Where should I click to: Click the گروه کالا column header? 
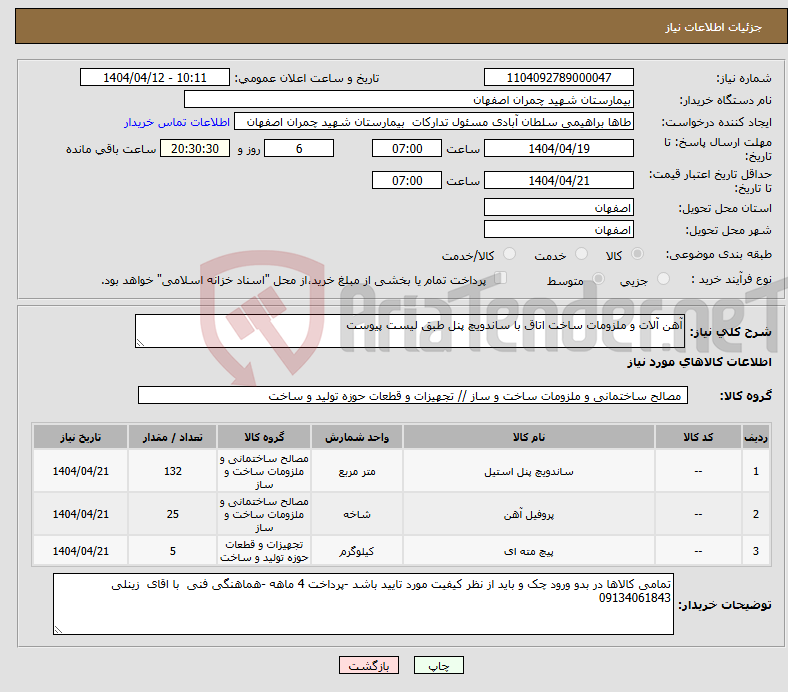pyautogui.click(x=264, y=437)
